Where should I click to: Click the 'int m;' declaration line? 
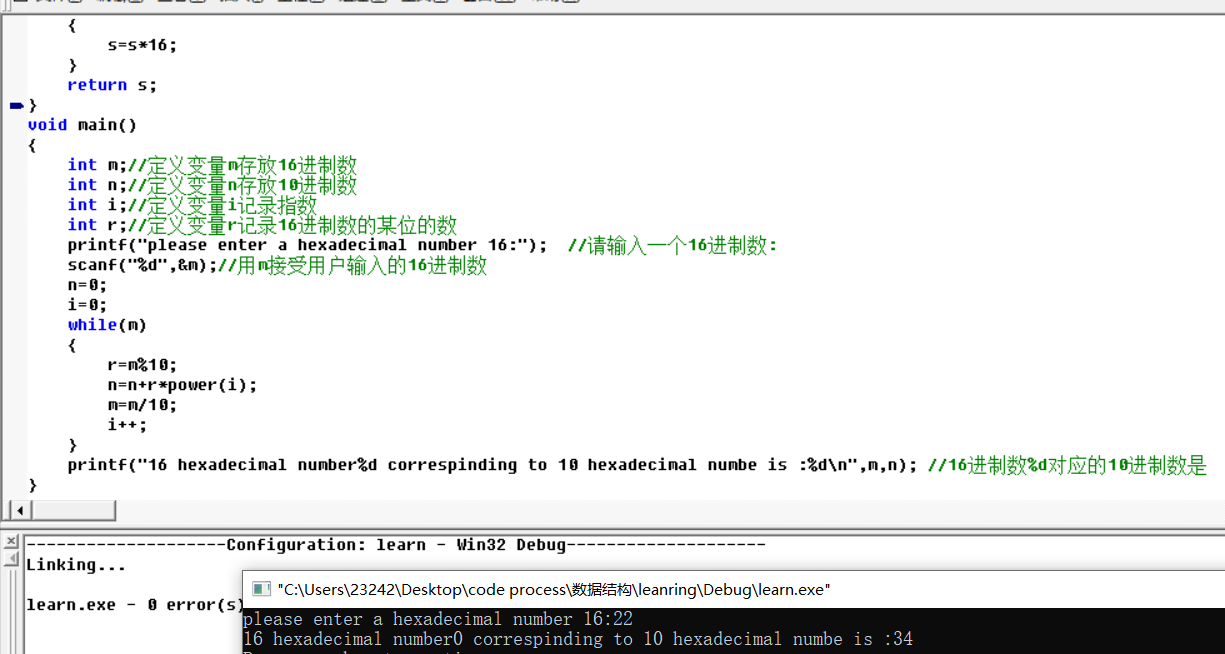point(212,165)
